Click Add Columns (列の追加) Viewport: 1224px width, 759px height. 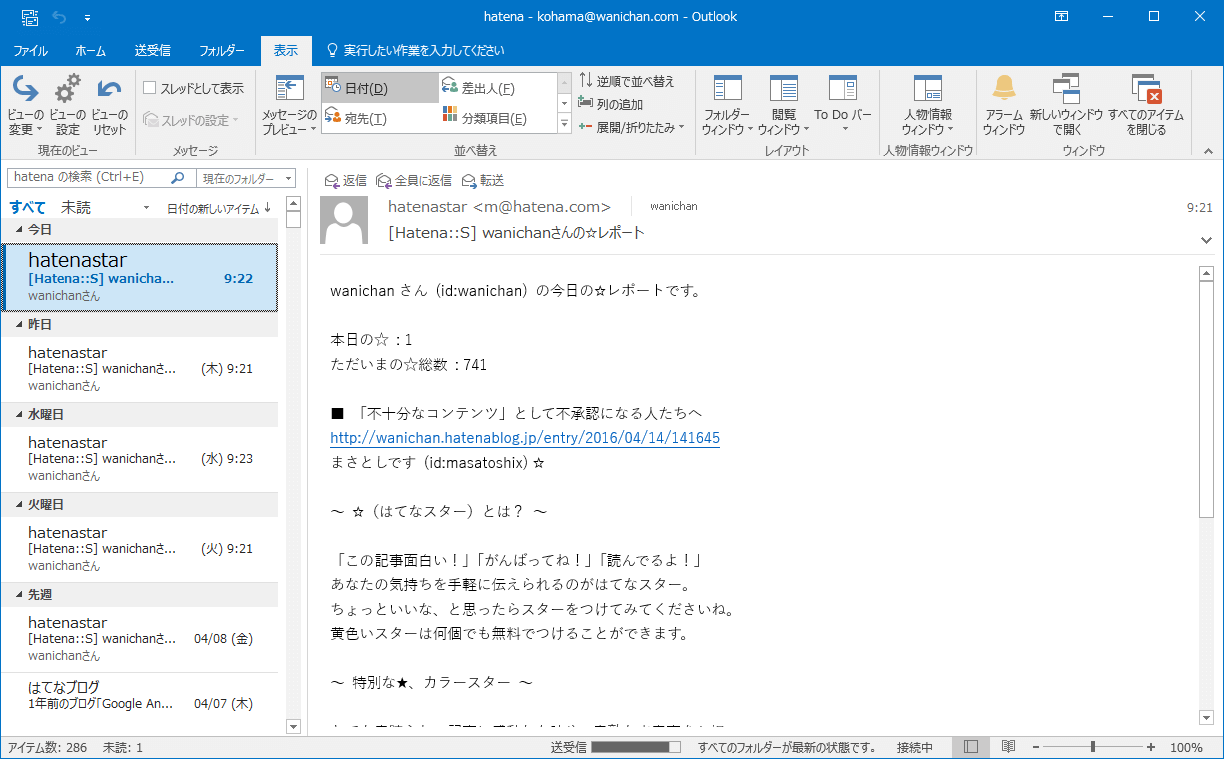[x=612, y=104]
